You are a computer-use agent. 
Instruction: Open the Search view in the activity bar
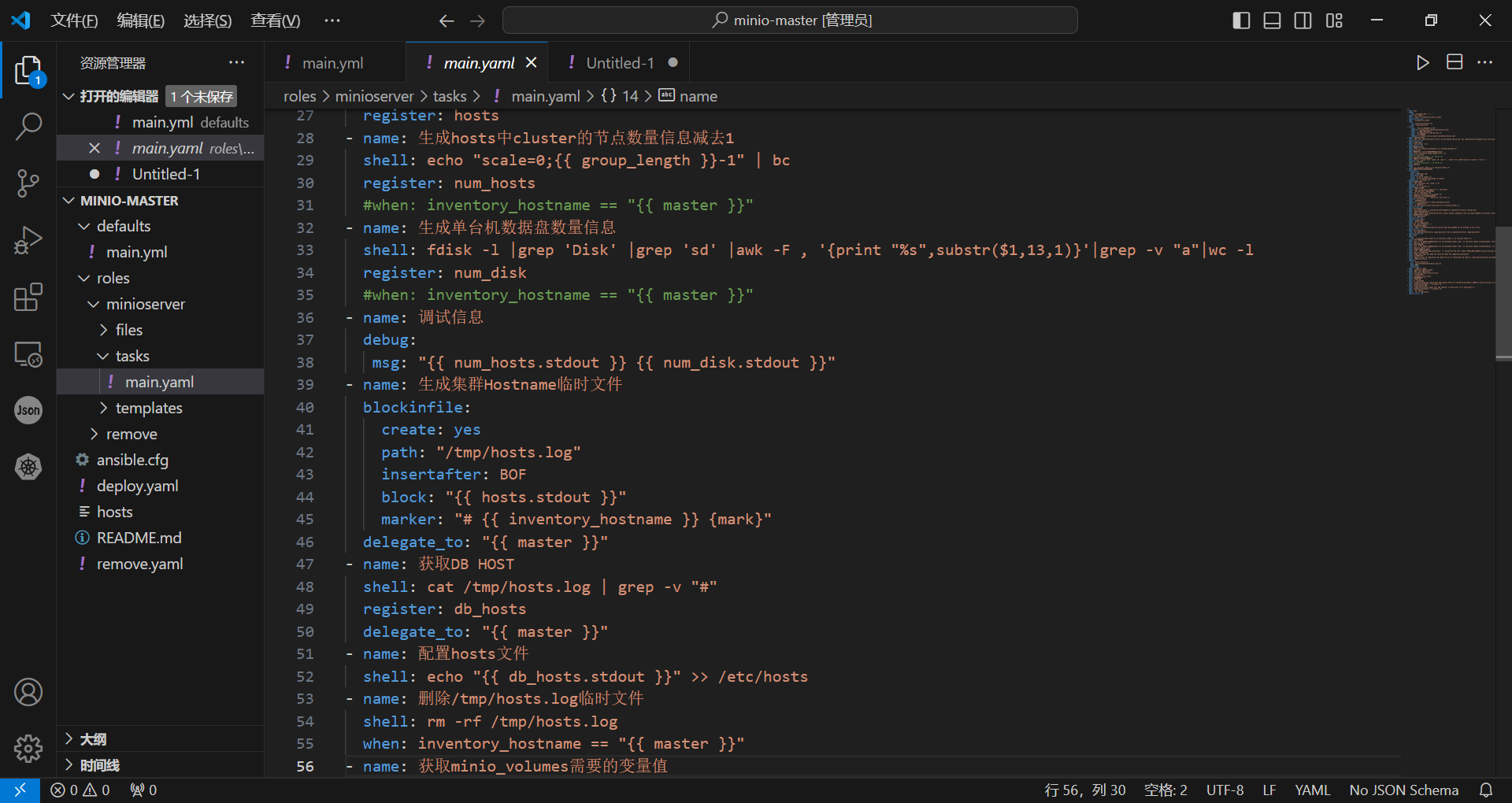[x=28, y=126]
